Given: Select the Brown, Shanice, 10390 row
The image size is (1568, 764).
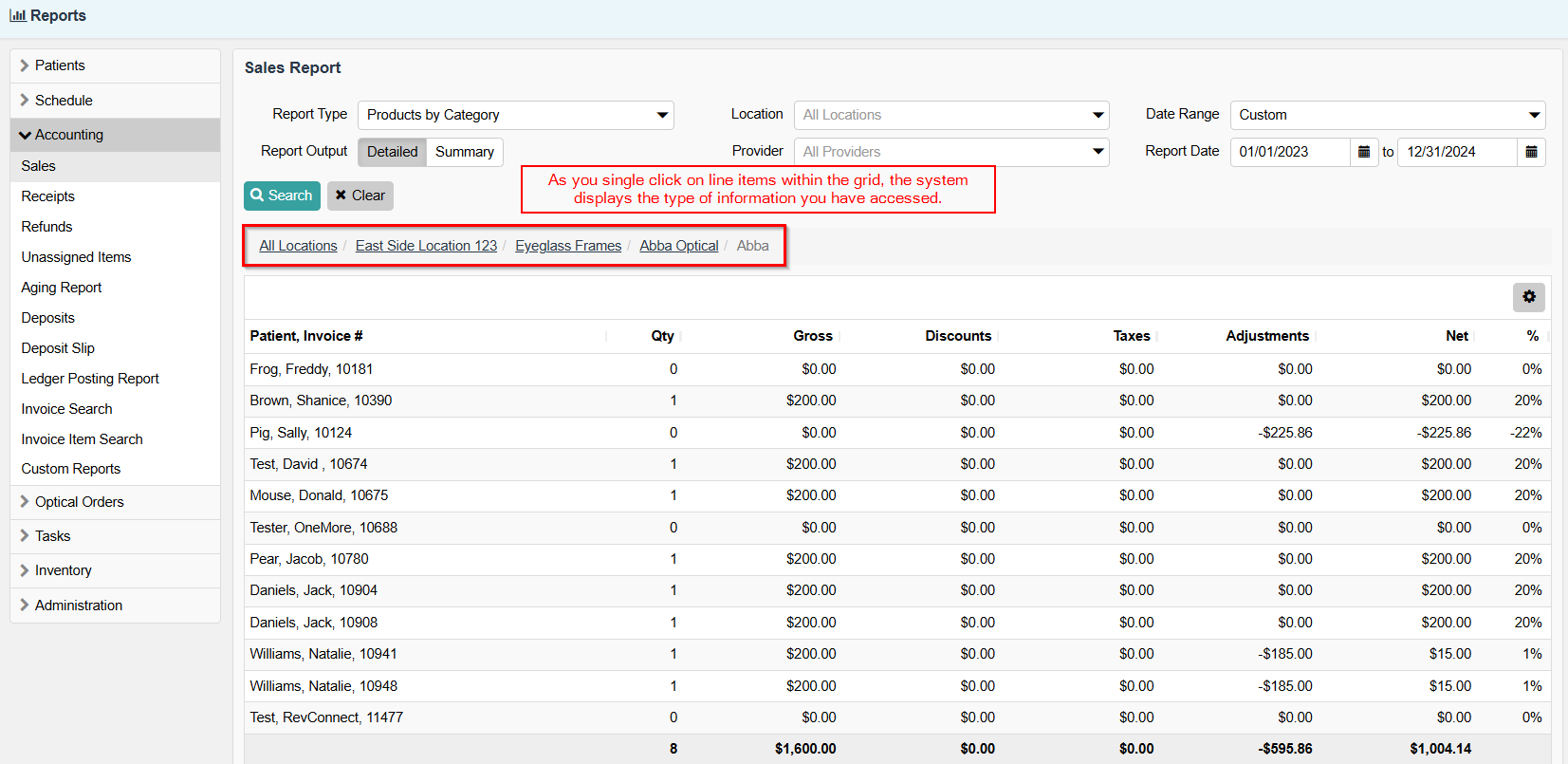Looking at the screenshot, I should 321,401.
